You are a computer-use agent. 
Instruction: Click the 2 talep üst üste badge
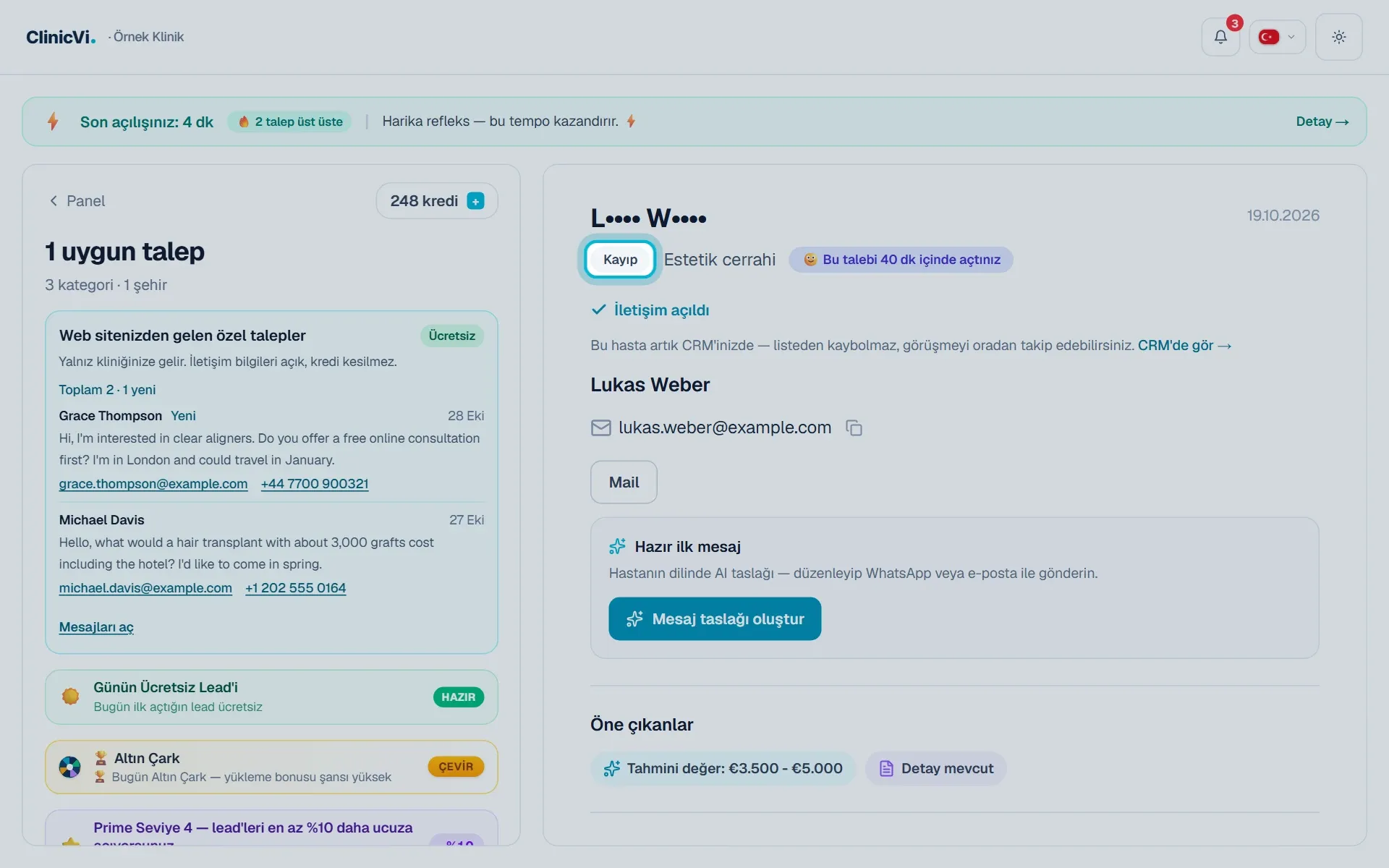(290, 122)
